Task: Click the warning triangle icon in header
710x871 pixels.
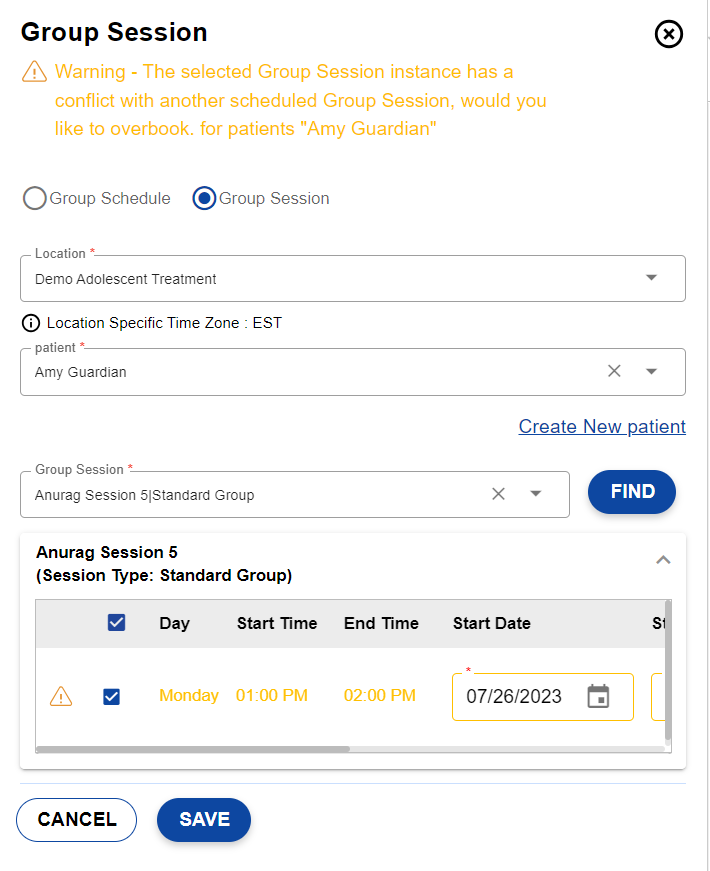Action: 34,72
